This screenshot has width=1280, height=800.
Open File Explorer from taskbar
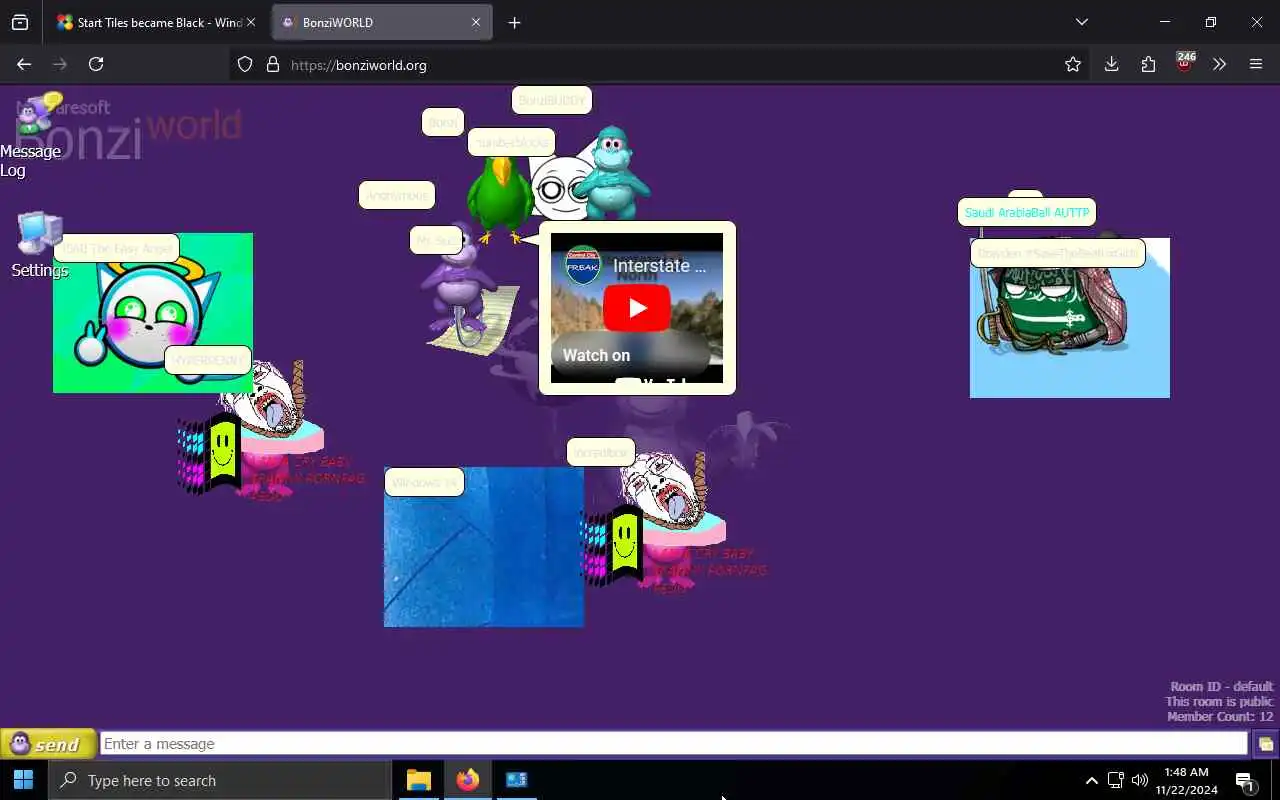[x=418, y=780]
